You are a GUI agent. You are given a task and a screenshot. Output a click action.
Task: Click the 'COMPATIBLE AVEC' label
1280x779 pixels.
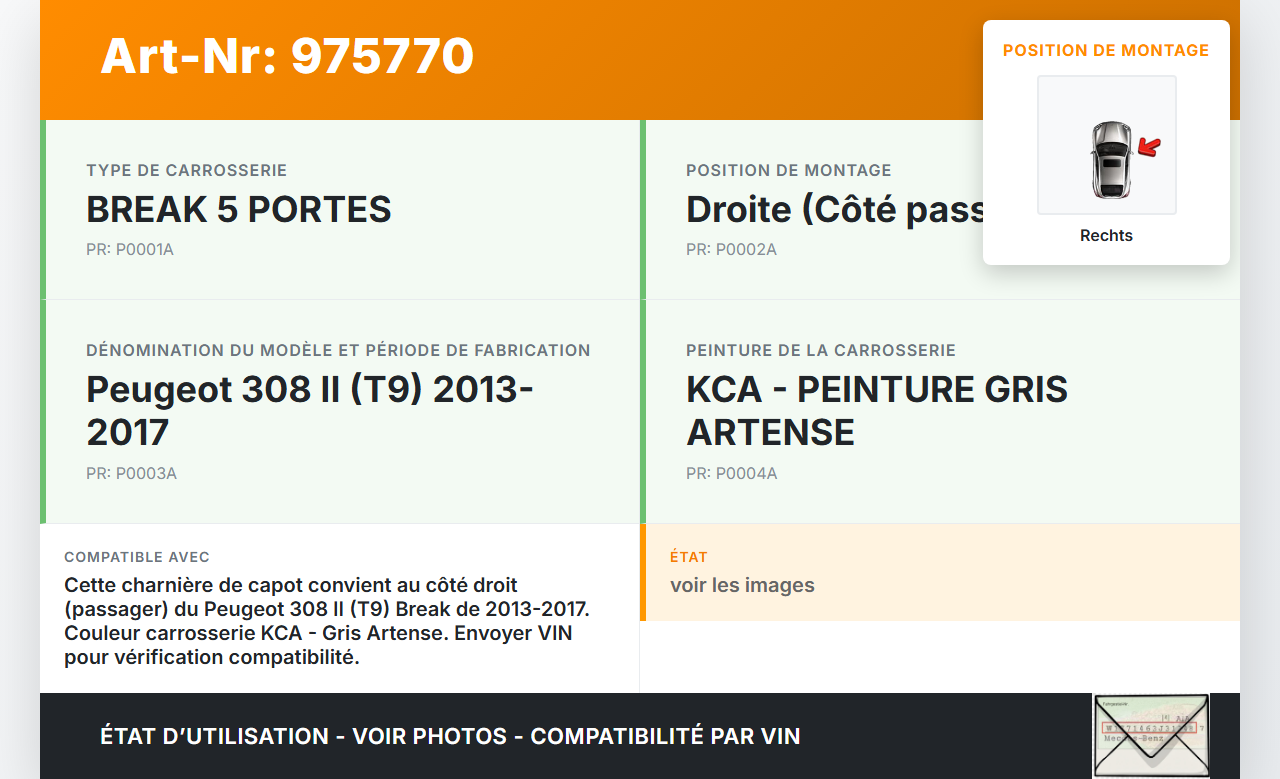(137, 557)
